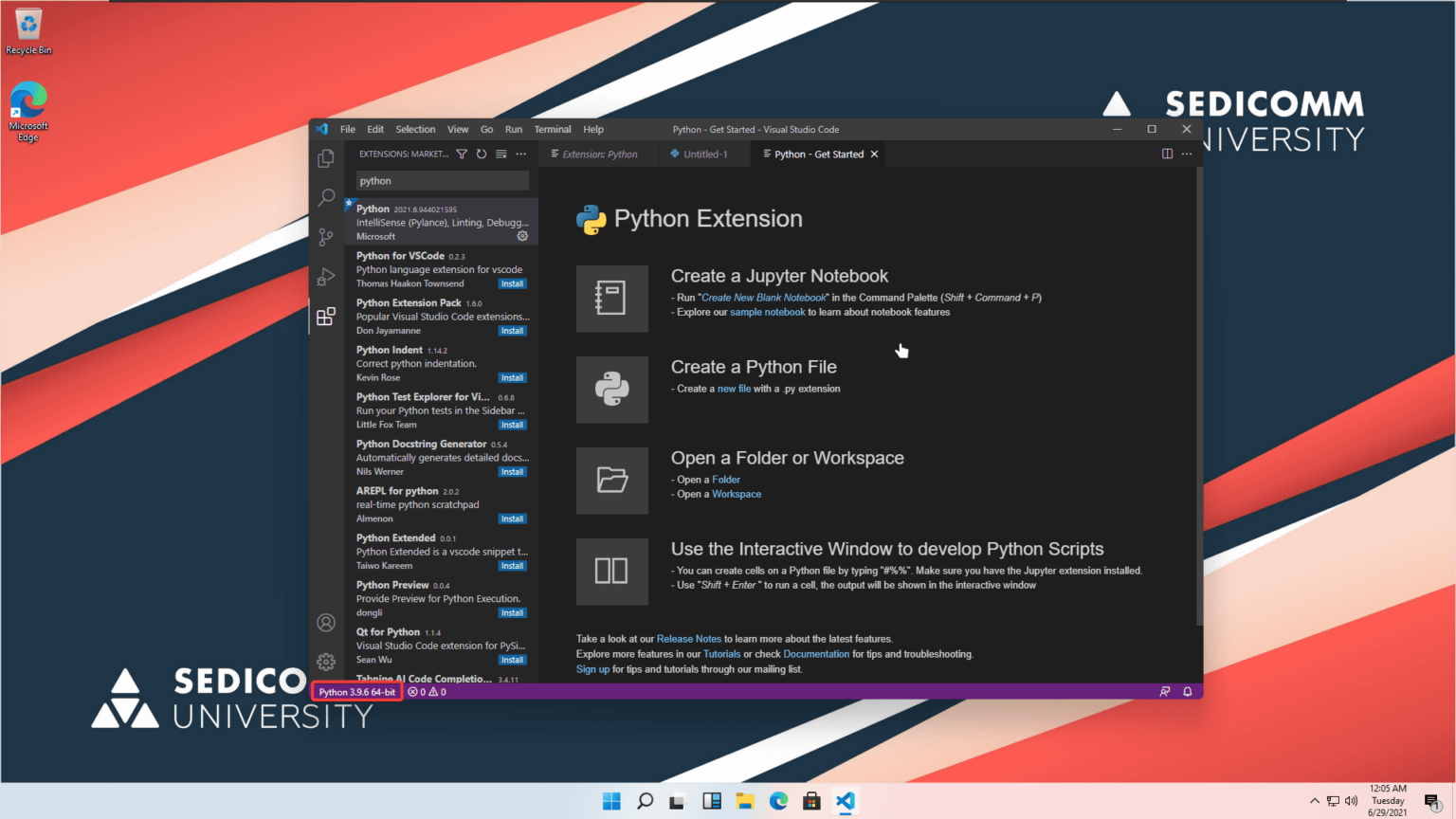Install Python Docstring Generator extension
The image size is (1456, 819).
coord(512,471)
